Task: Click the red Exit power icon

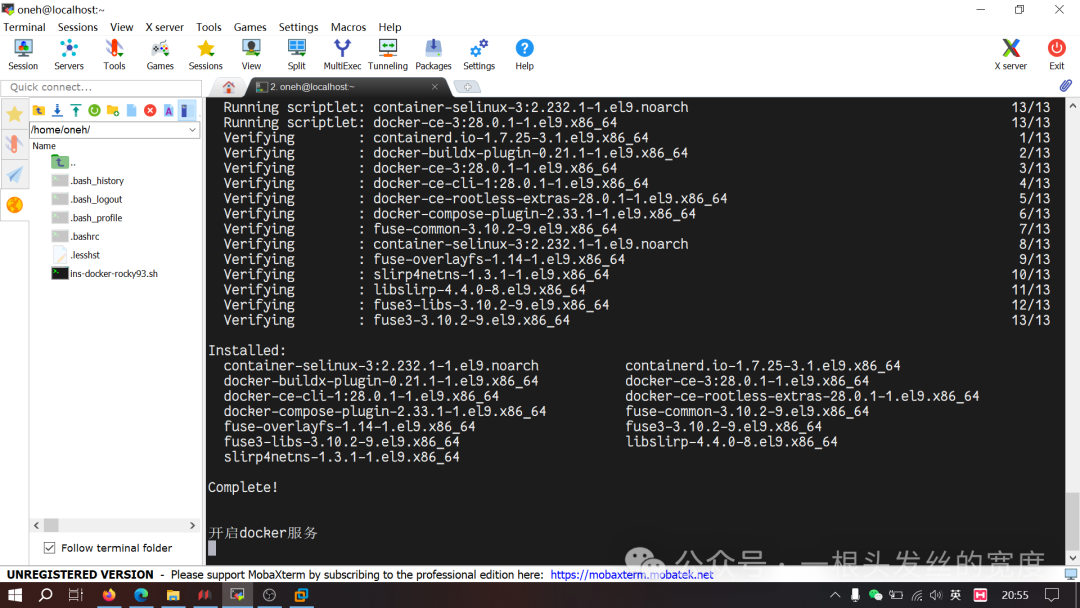Action: pyautogui.click(x=1057, y=54)
